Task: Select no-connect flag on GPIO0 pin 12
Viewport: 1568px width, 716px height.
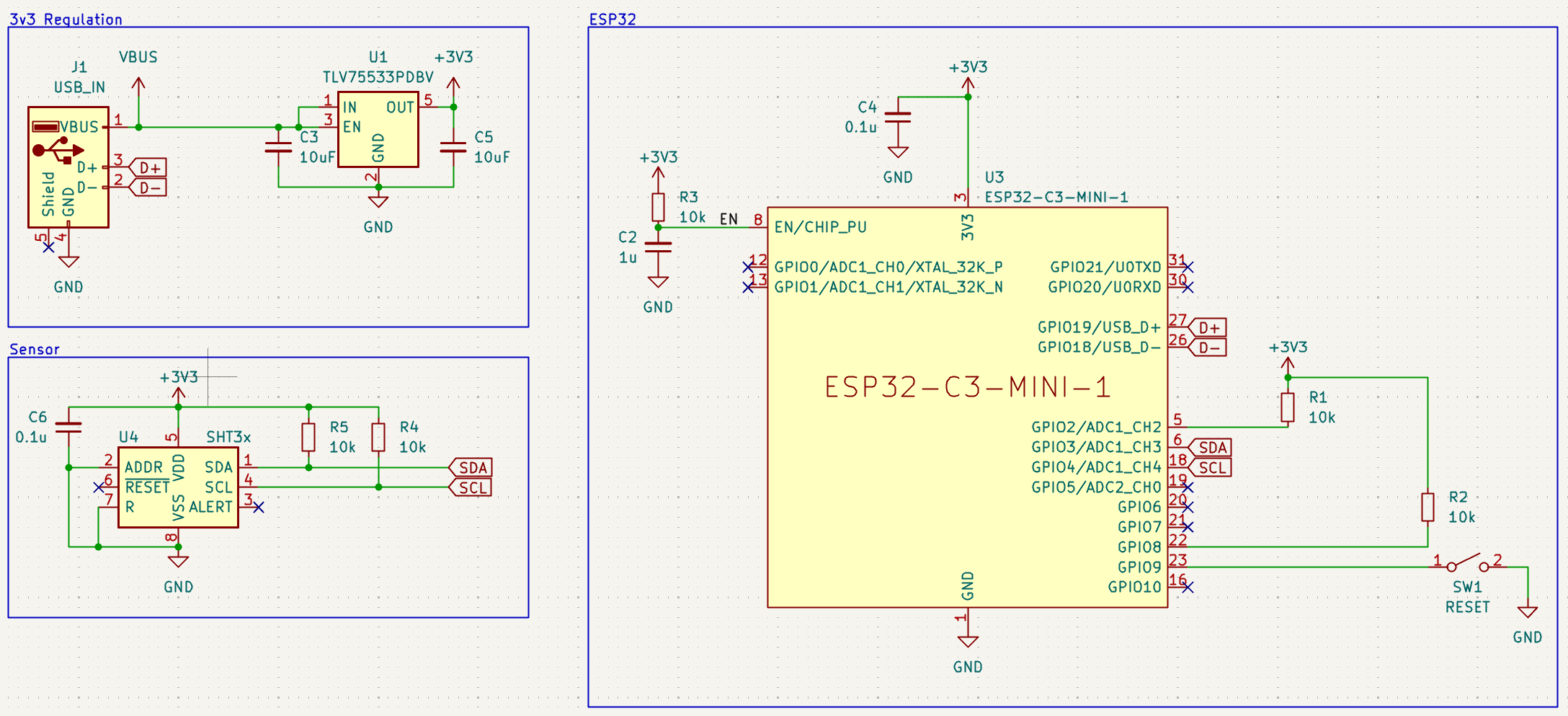Action: (x=748, y=268)
